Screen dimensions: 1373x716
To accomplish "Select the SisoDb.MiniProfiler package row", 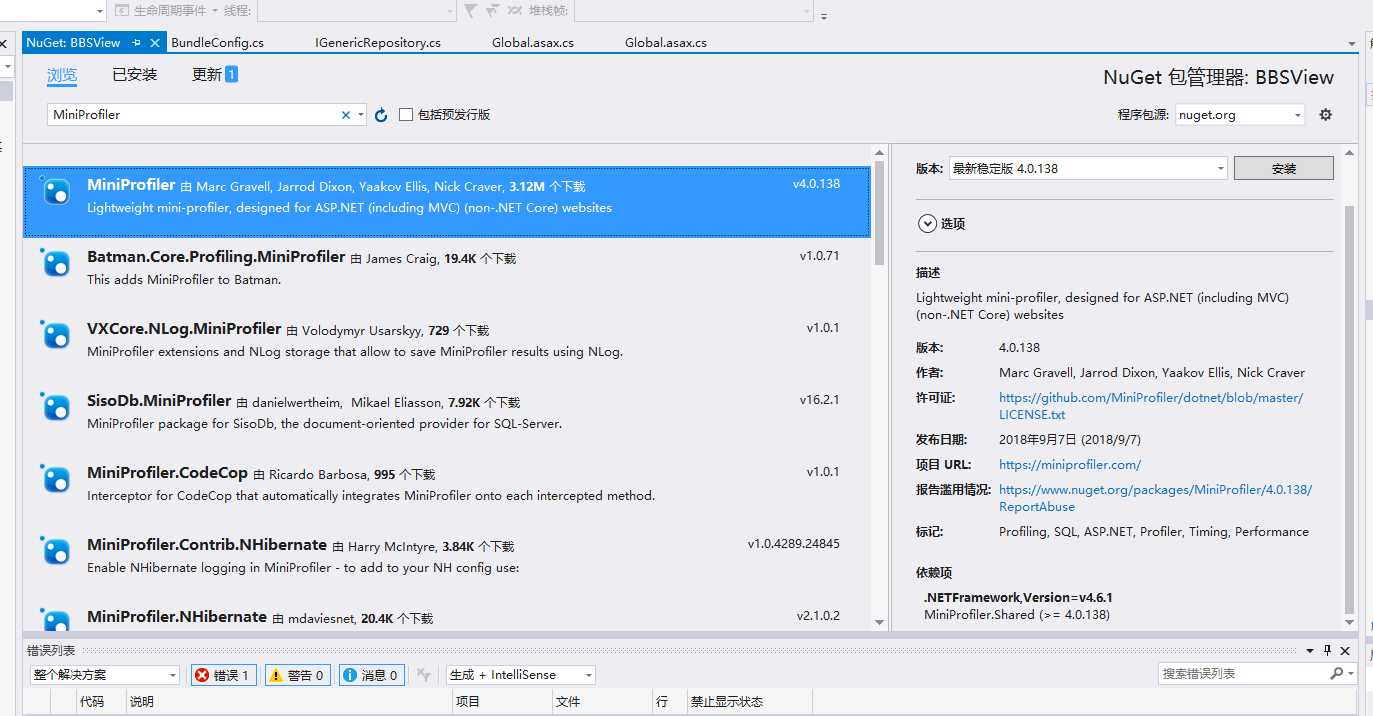I will point(447,418).
